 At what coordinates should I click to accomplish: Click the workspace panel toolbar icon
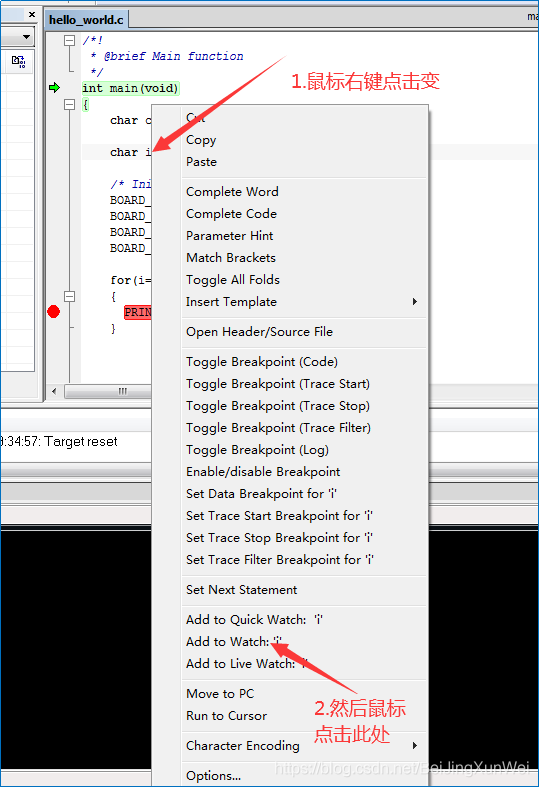pos(19,62)
